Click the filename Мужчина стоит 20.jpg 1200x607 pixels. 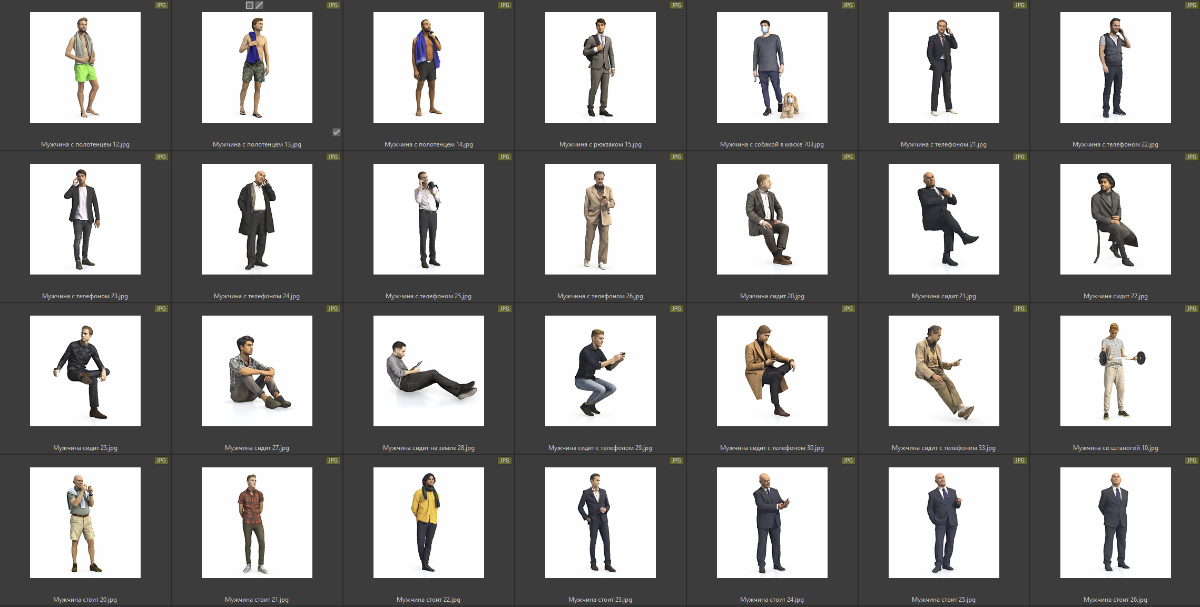coord(86,600)
